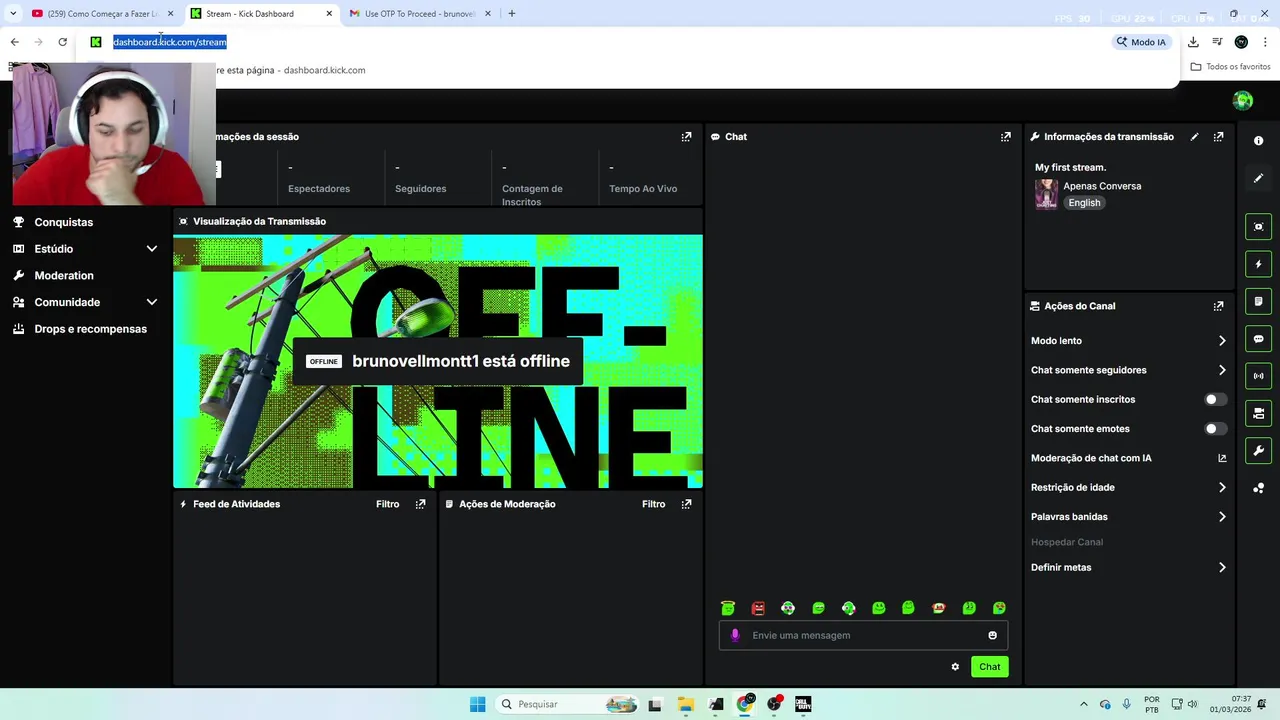Expand Palavras banidas options
Screen dimensions: 1280x720
tap(1222, 517)
